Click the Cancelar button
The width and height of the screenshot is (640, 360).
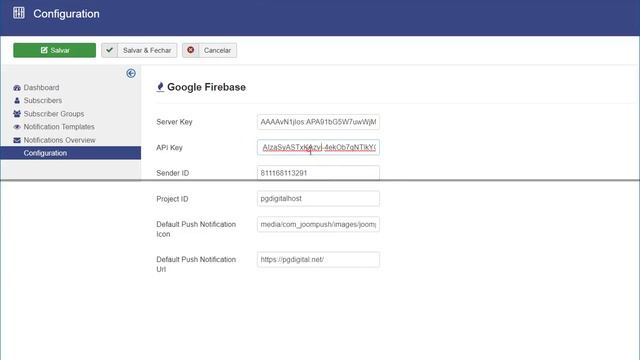click(209, 50)
